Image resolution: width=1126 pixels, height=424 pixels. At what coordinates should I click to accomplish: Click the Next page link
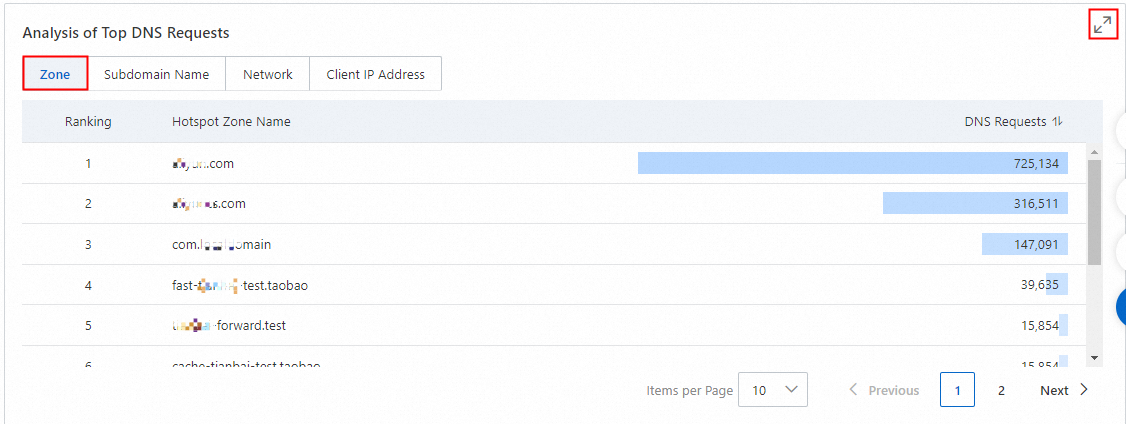point(1054,390)
